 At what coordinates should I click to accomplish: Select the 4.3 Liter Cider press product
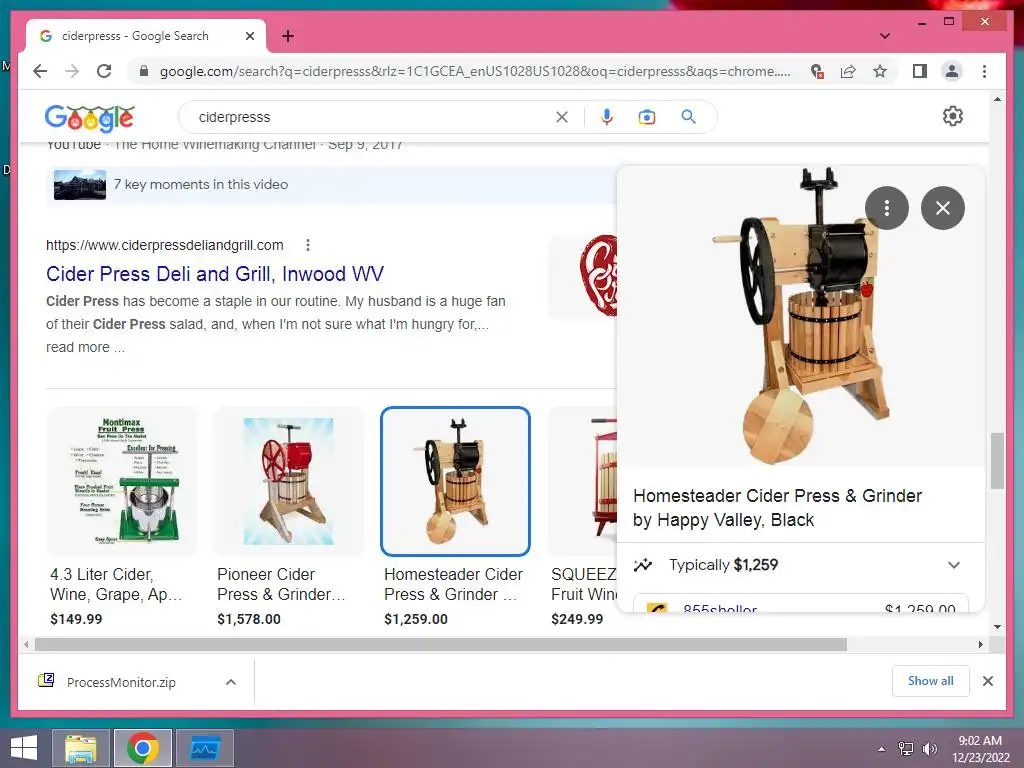(x=121, y=481)
